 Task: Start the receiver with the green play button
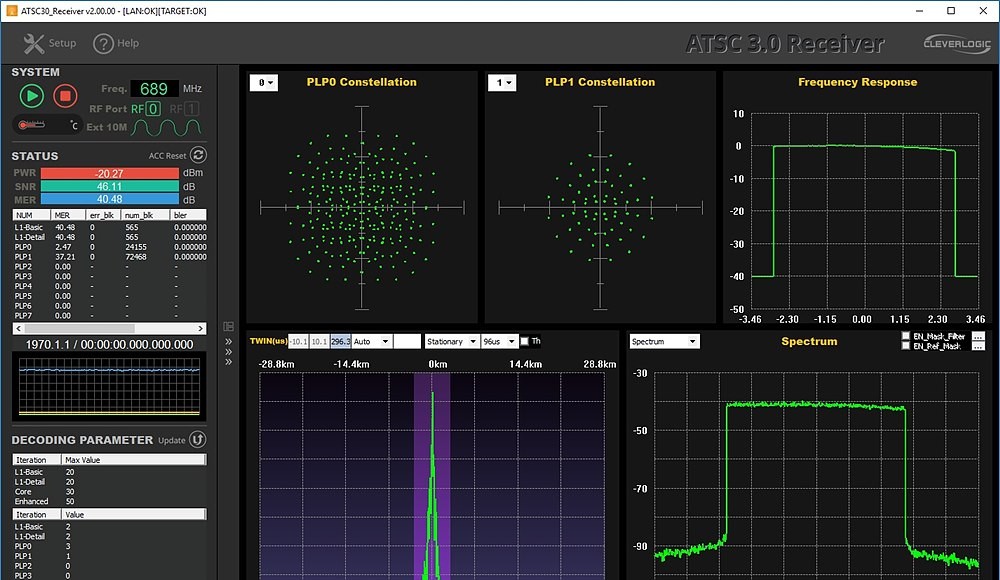[x=31, y=96]
